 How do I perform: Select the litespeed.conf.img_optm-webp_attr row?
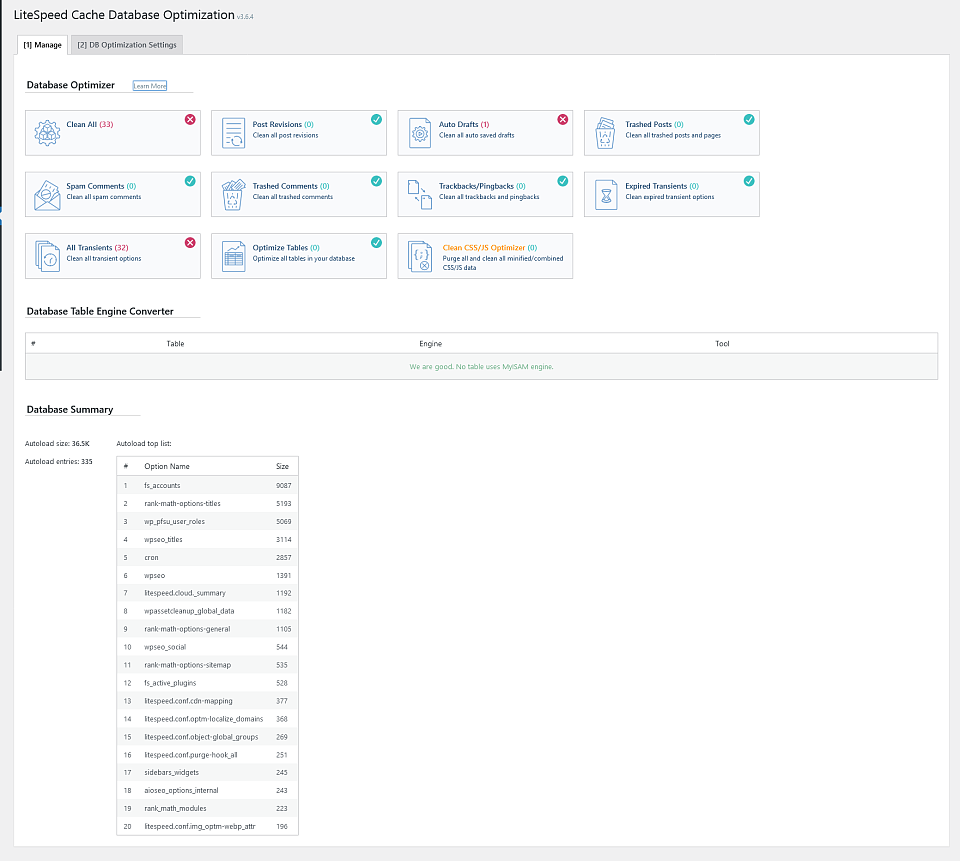(x=208, y=826)
